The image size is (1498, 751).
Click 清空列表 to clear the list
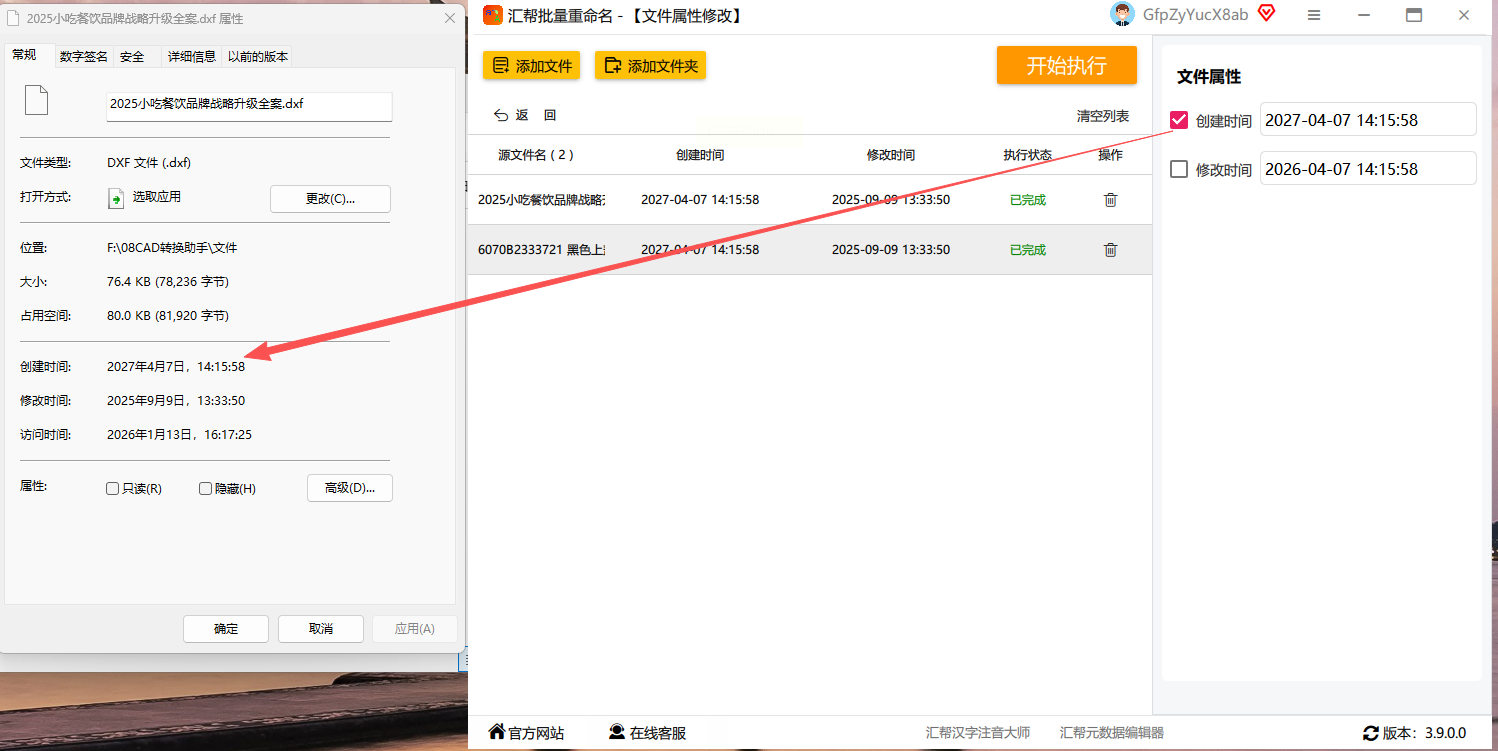[x=1102, y=116]
